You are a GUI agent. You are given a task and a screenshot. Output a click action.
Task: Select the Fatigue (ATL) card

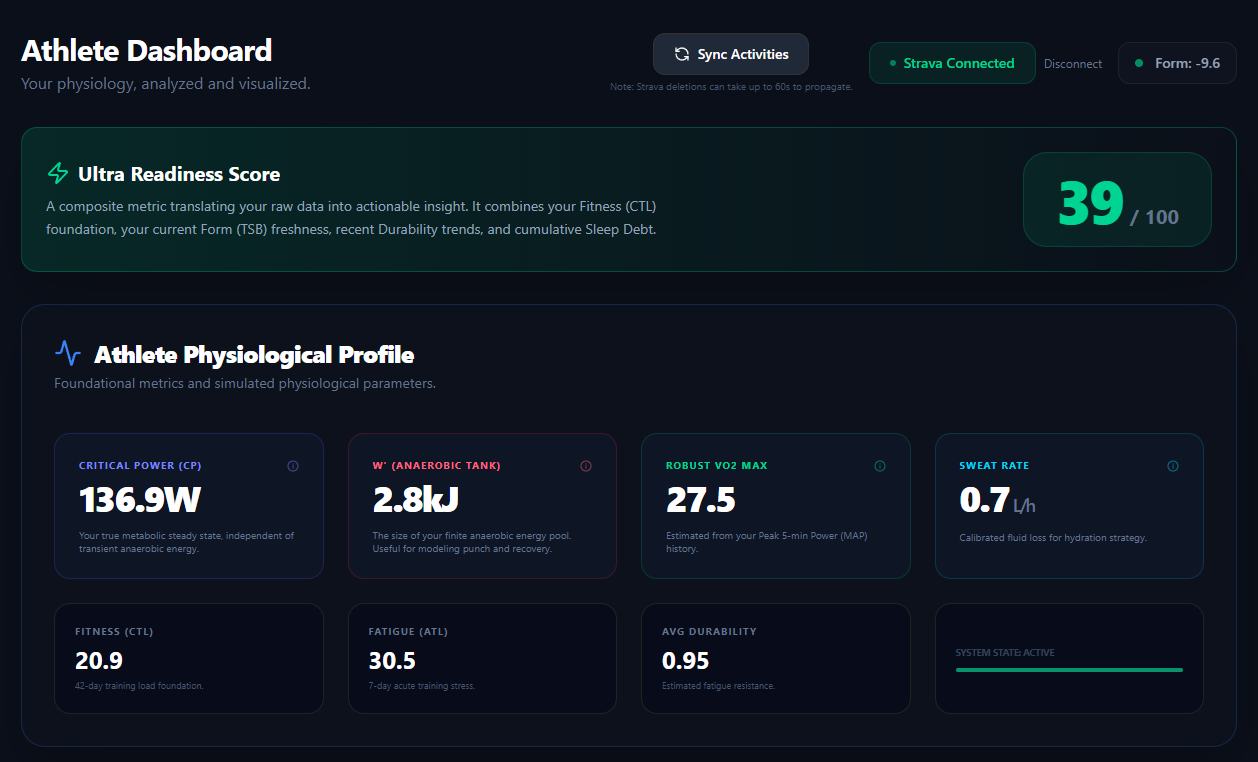tap(482, 658)
